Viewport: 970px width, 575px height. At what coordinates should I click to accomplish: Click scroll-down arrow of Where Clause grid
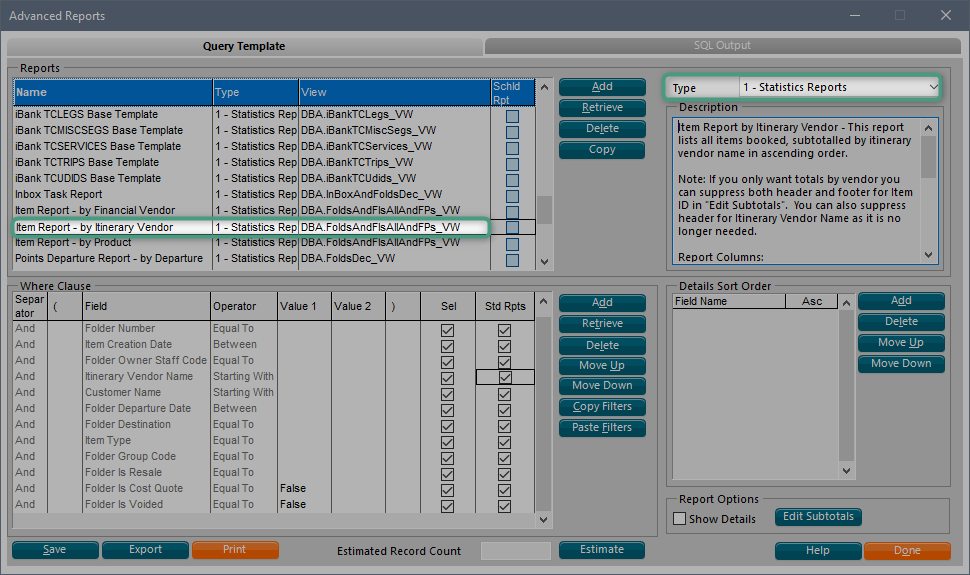coord(544,520)
